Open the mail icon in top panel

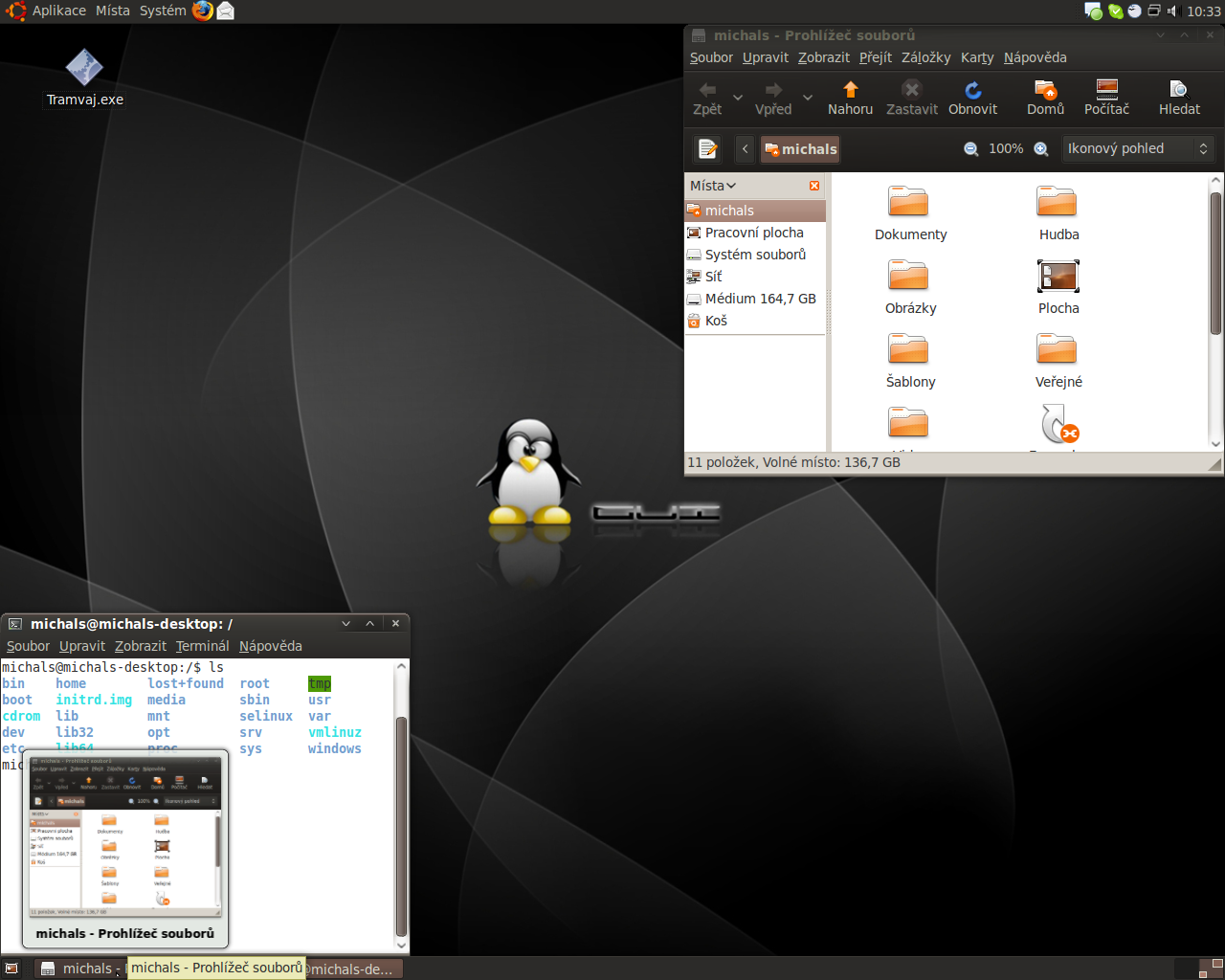click(226, 11)
